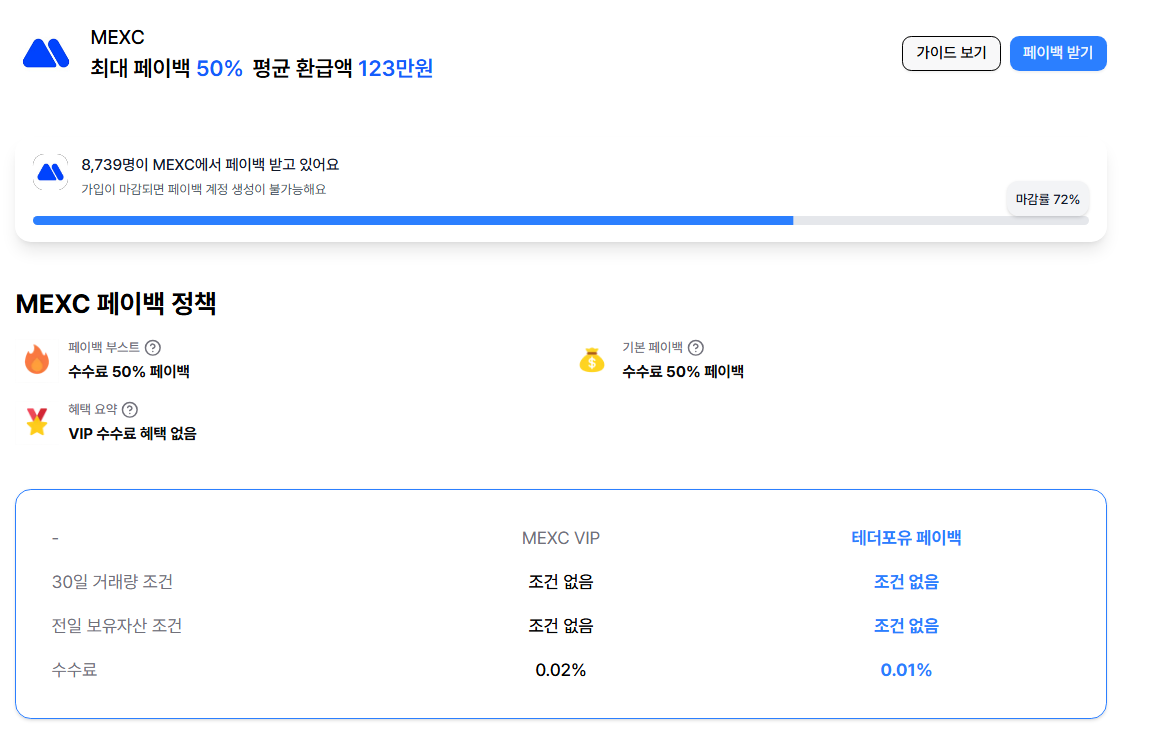
Task: Click the 30일 거래량 조건 row label
Action: (113, 582)
